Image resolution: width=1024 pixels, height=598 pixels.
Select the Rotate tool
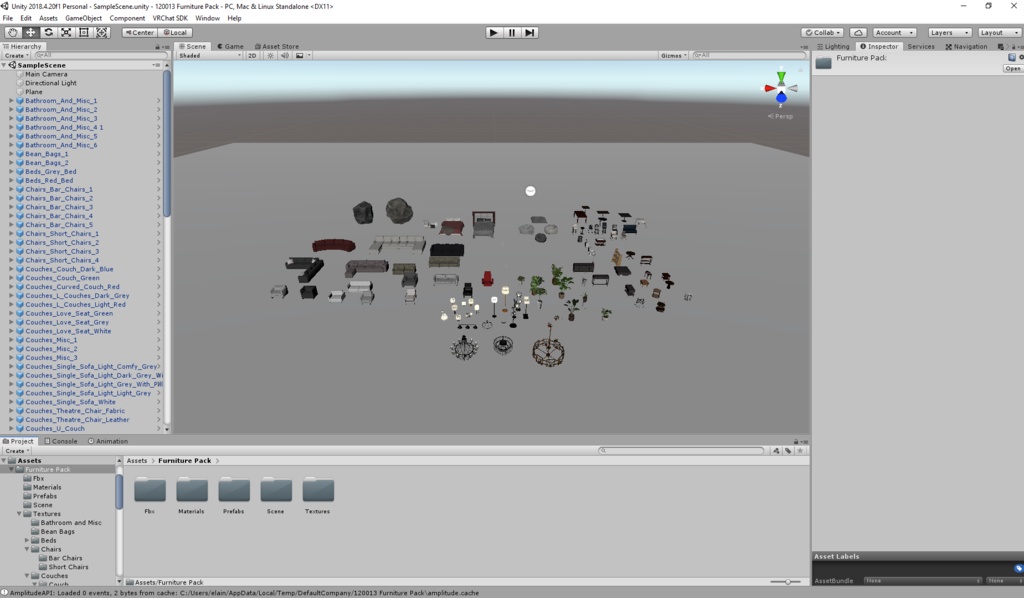pyautogui.click(x=48, y=32)
